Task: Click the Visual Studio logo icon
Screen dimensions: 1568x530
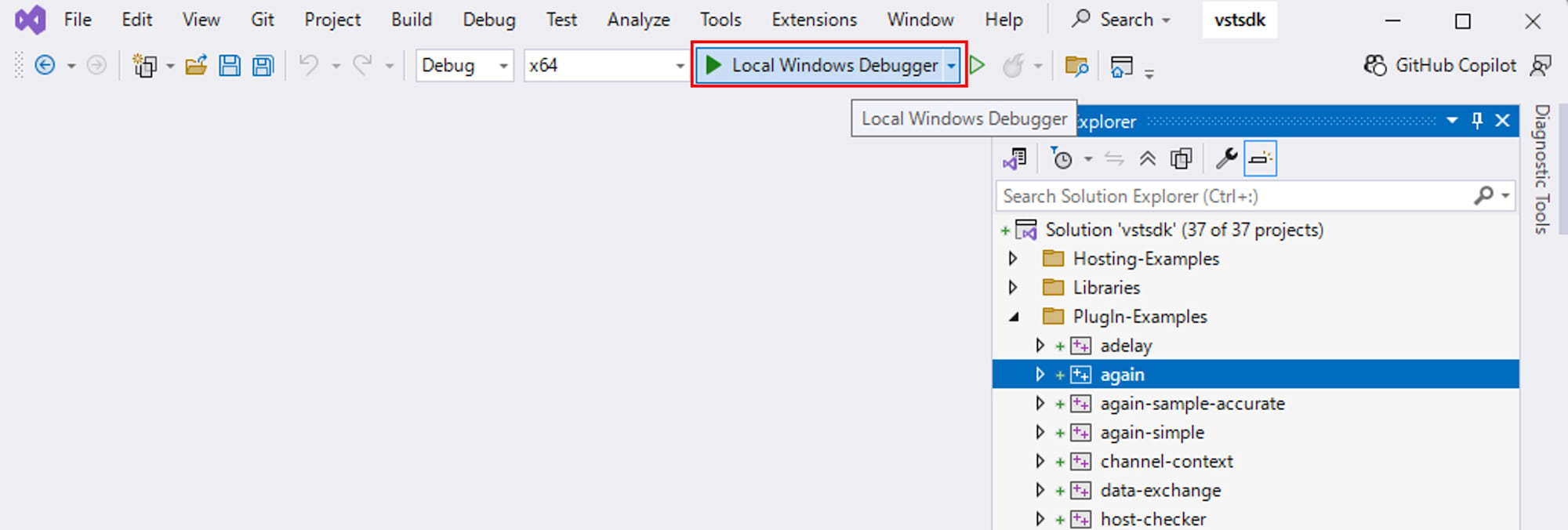Action: pyautogui.click(x=31, y=20)
